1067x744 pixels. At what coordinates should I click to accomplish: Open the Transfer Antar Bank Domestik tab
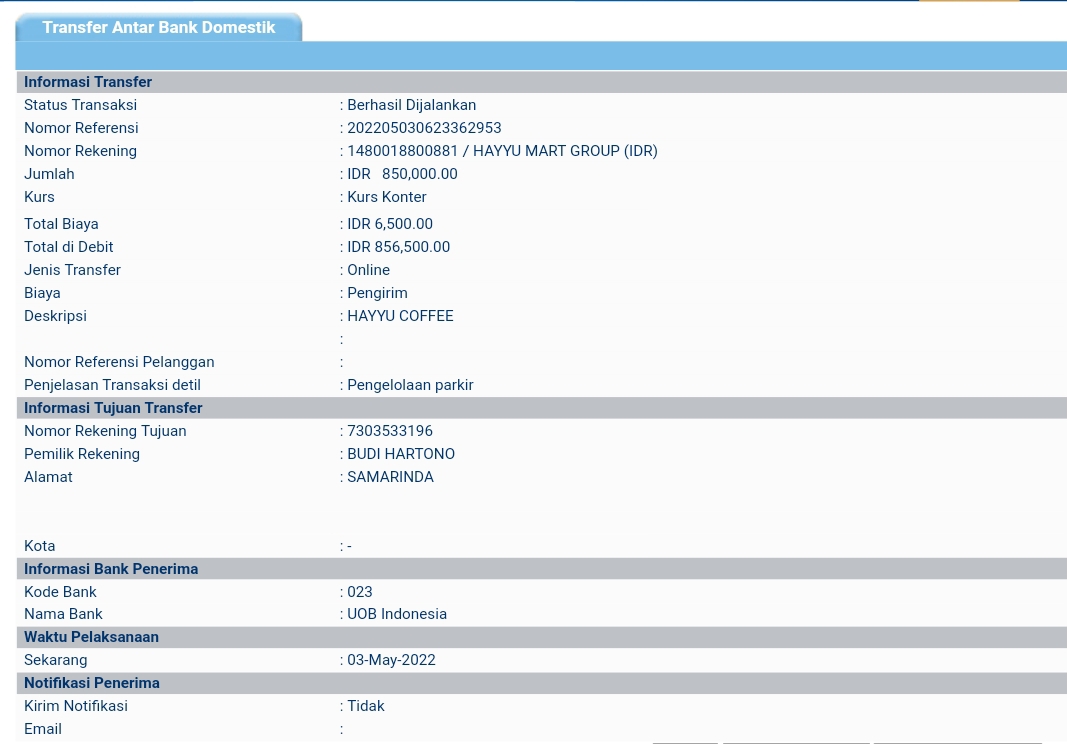158,28
